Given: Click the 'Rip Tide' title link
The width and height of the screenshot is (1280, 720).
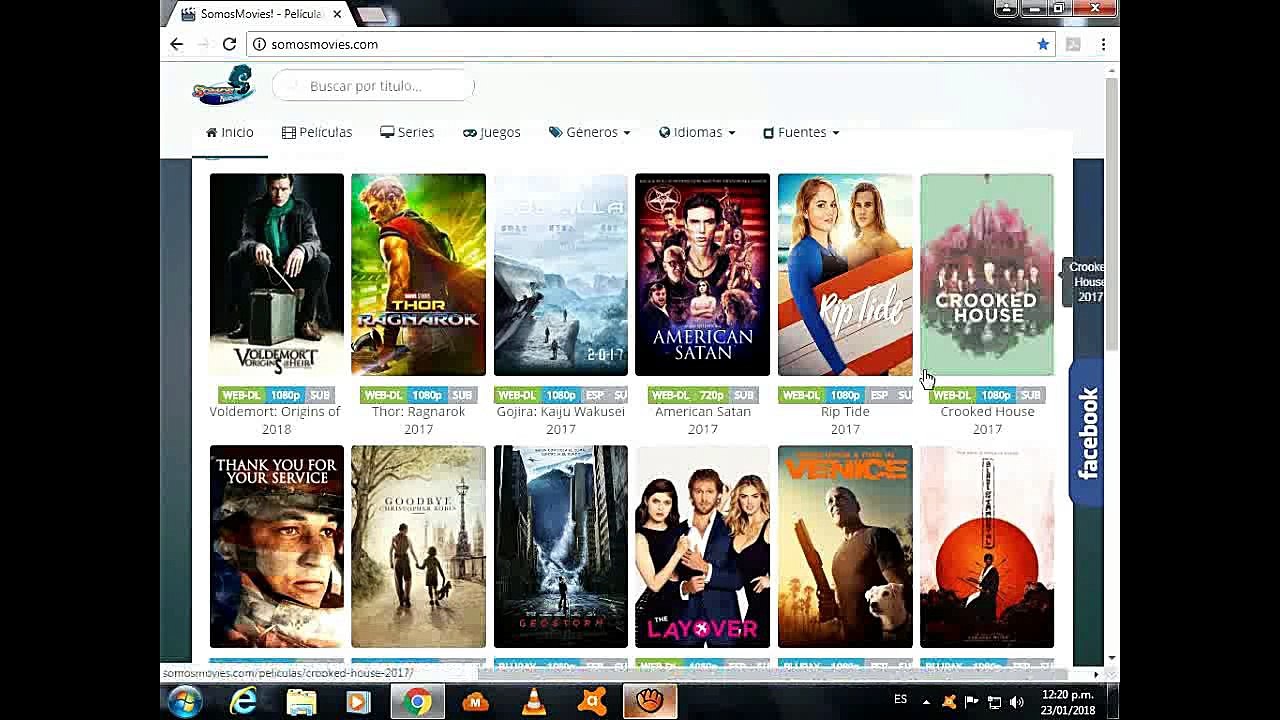Looking at the screenshot, I should click(845, 411).
